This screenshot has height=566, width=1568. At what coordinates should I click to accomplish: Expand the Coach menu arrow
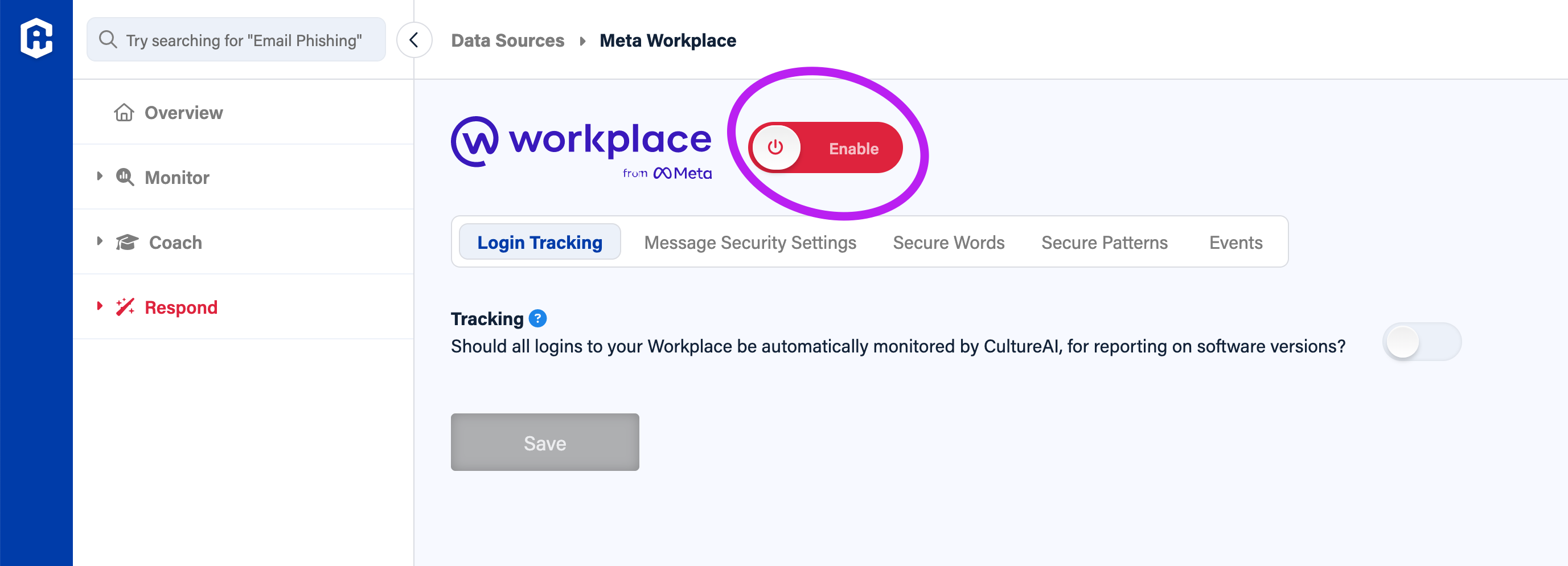coord(100,241)
